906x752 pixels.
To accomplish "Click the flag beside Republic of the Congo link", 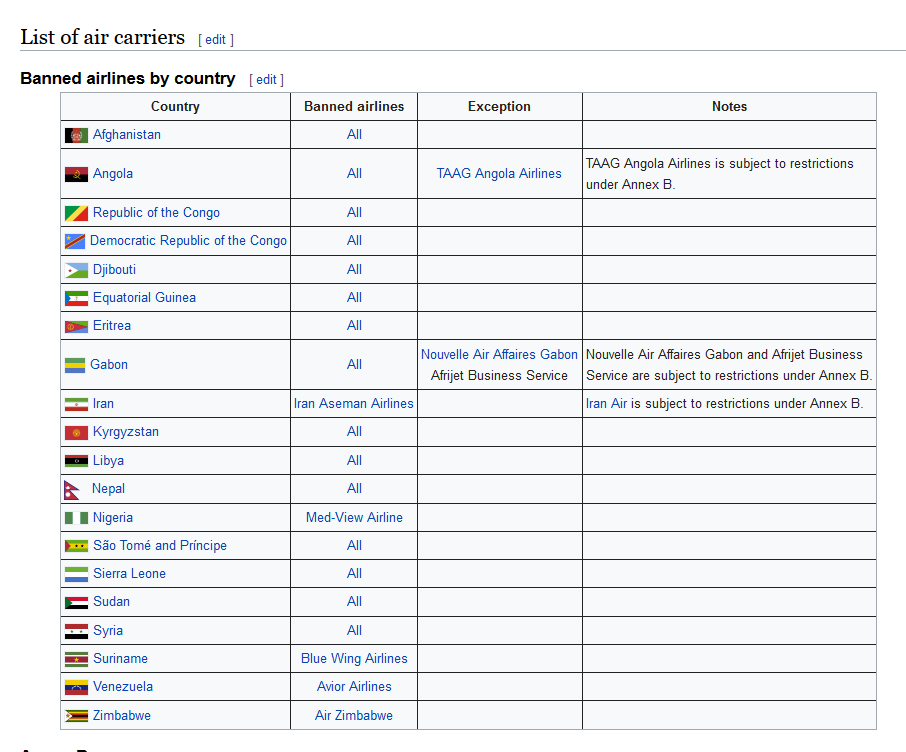I will (x=76, y=213).
